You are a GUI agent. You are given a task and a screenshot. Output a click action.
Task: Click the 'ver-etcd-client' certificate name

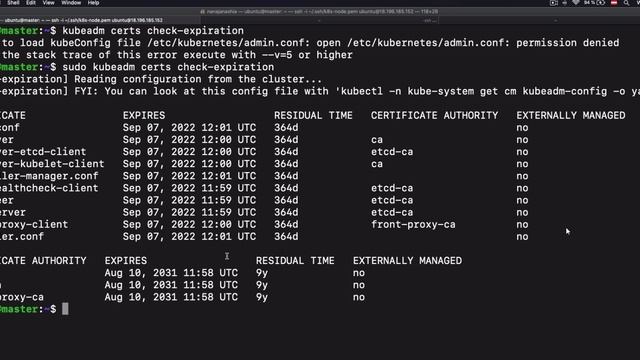(x=43, y=152)
